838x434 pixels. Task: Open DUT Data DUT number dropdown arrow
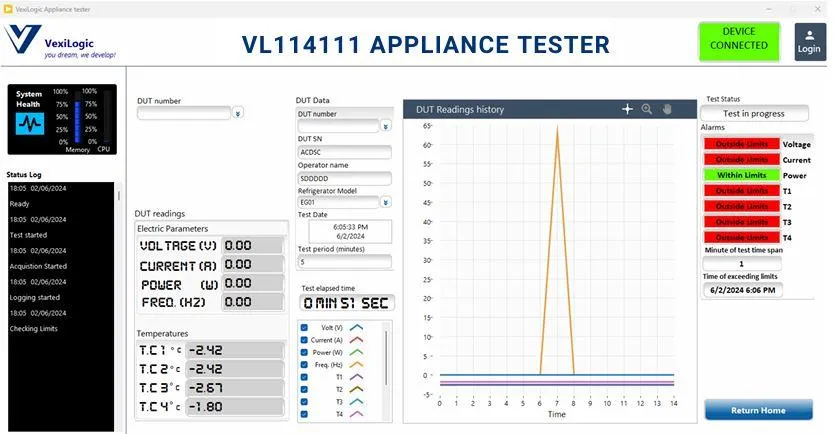(385, 126)
